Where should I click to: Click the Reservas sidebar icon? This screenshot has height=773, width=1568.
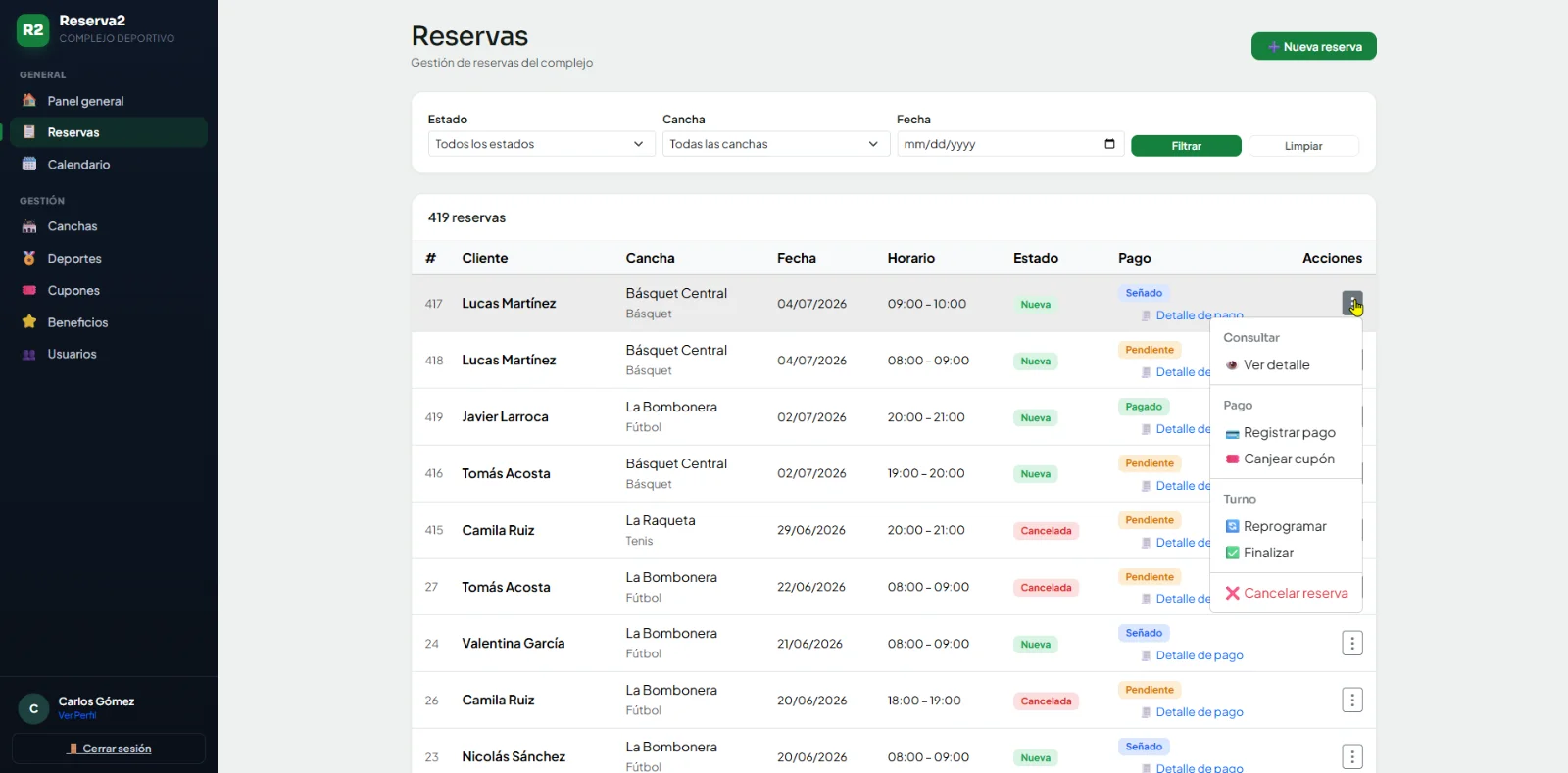click(29, 132)
